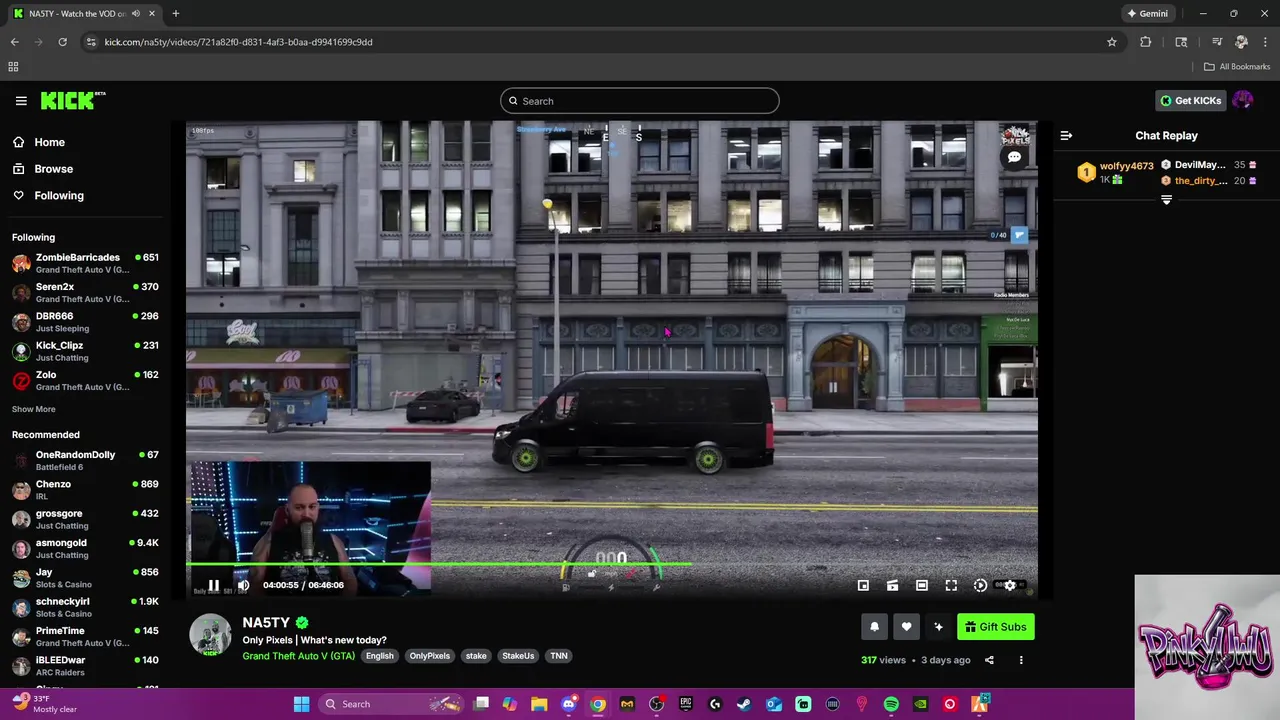Viewport: 1280px width, 720px height.
Task: Mute the tab audio speaker icon
Action: pyautogui.click(x=135, y=14)
